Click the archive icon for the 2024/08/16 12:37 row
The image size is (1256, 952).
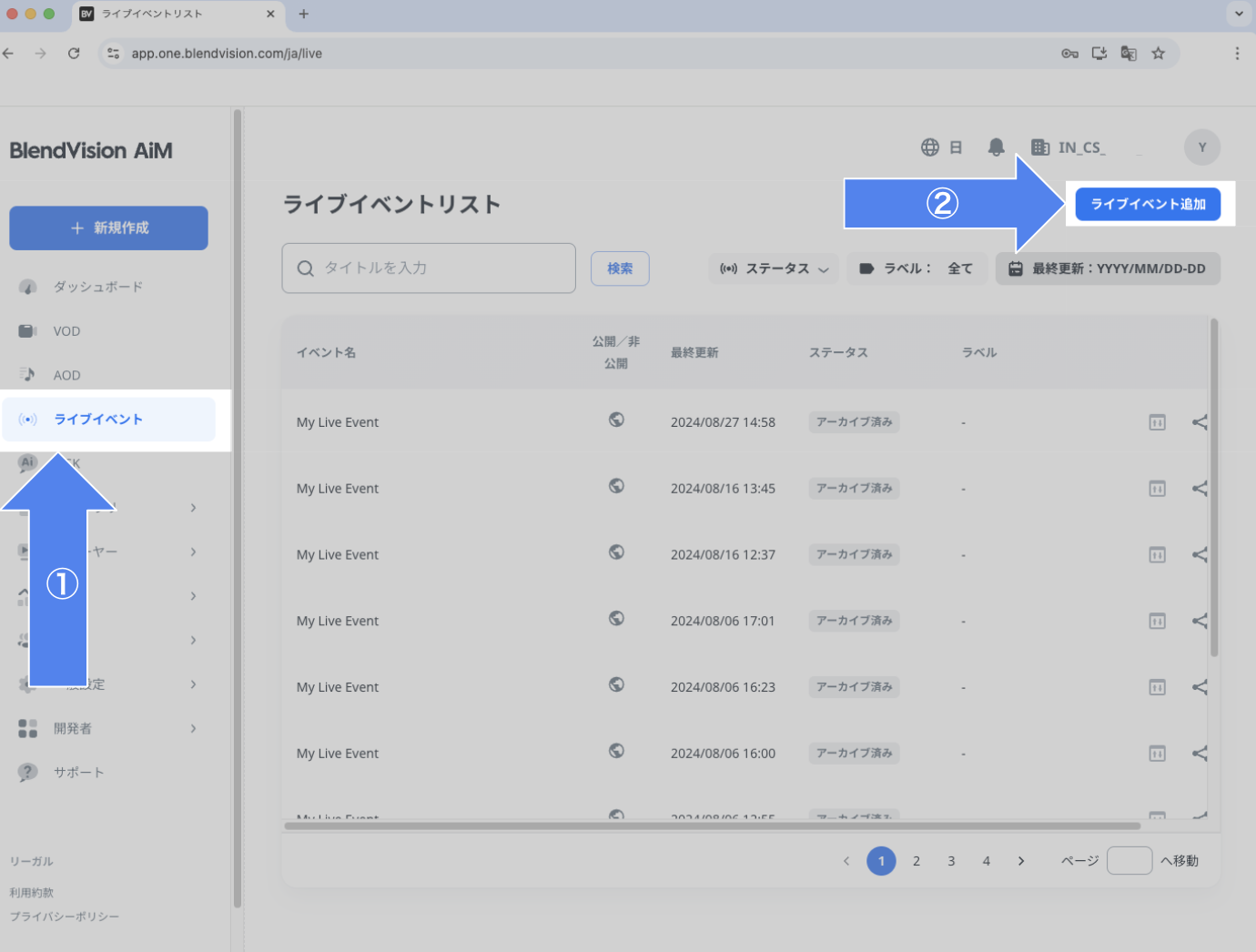1157,554
